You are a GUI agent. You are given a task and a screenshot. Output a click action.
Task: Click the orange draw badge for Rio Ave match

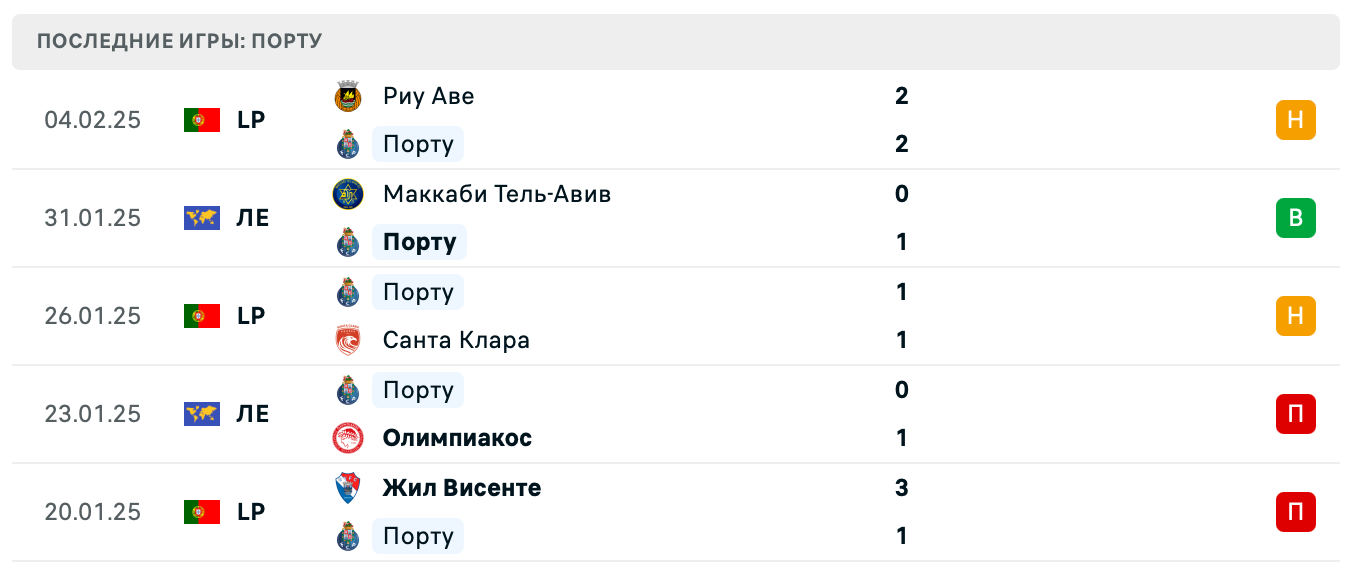(1295, 120)
